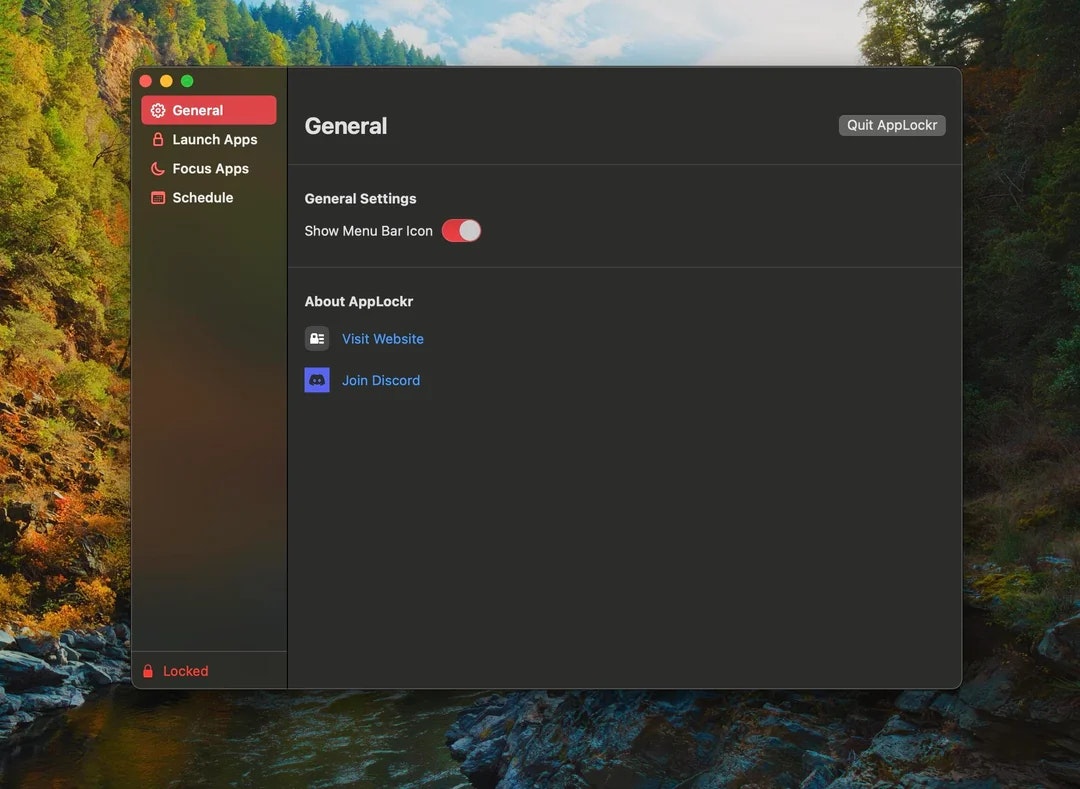This screenshot has width=1080, height=789.
Task: Click the website card icon
Action: click(x=317, y=339)
